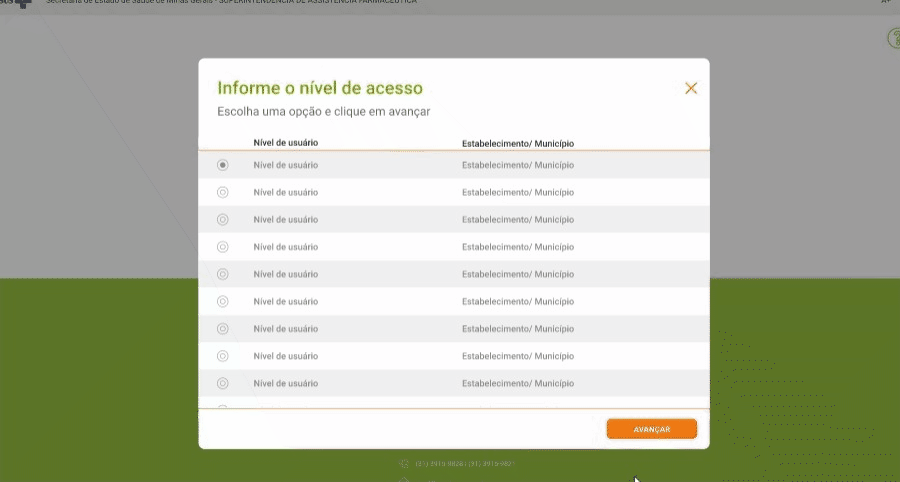Choose the third row radio option
Image resolution: width=900 pixels, height=482 pixels.
[x=223, y=219]
